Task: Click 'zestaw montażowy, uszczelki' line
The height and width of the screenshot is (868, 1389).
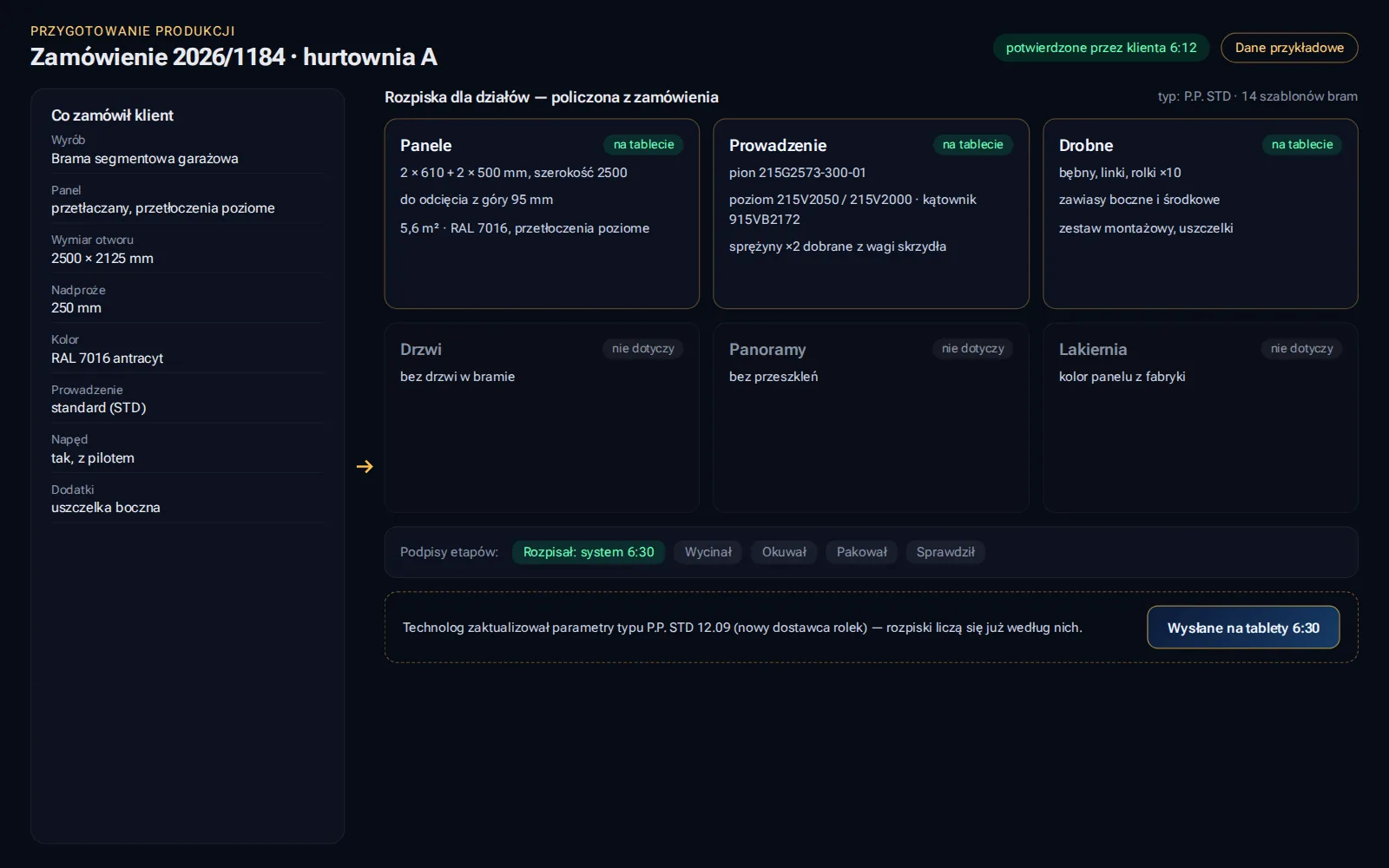Action: click(1146, 228)
